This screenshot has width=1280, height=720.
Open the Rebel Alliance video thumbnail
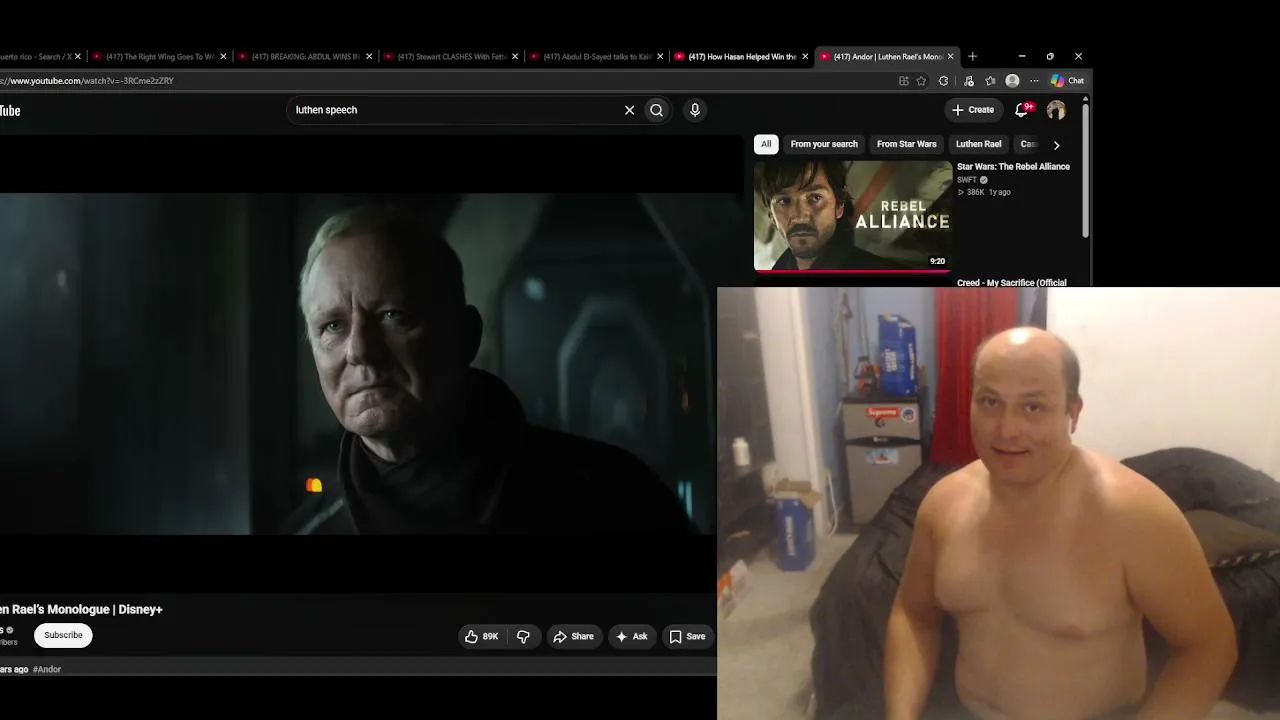pyautogui.click(x=853, y=216)
